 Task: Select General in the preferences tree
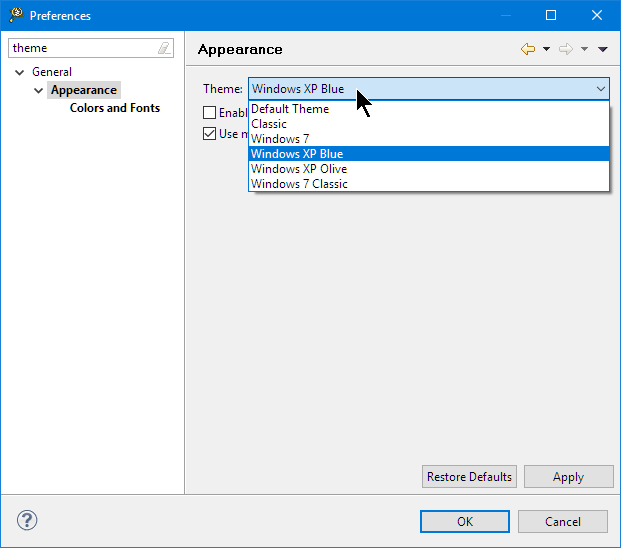[x=52, y=72]
